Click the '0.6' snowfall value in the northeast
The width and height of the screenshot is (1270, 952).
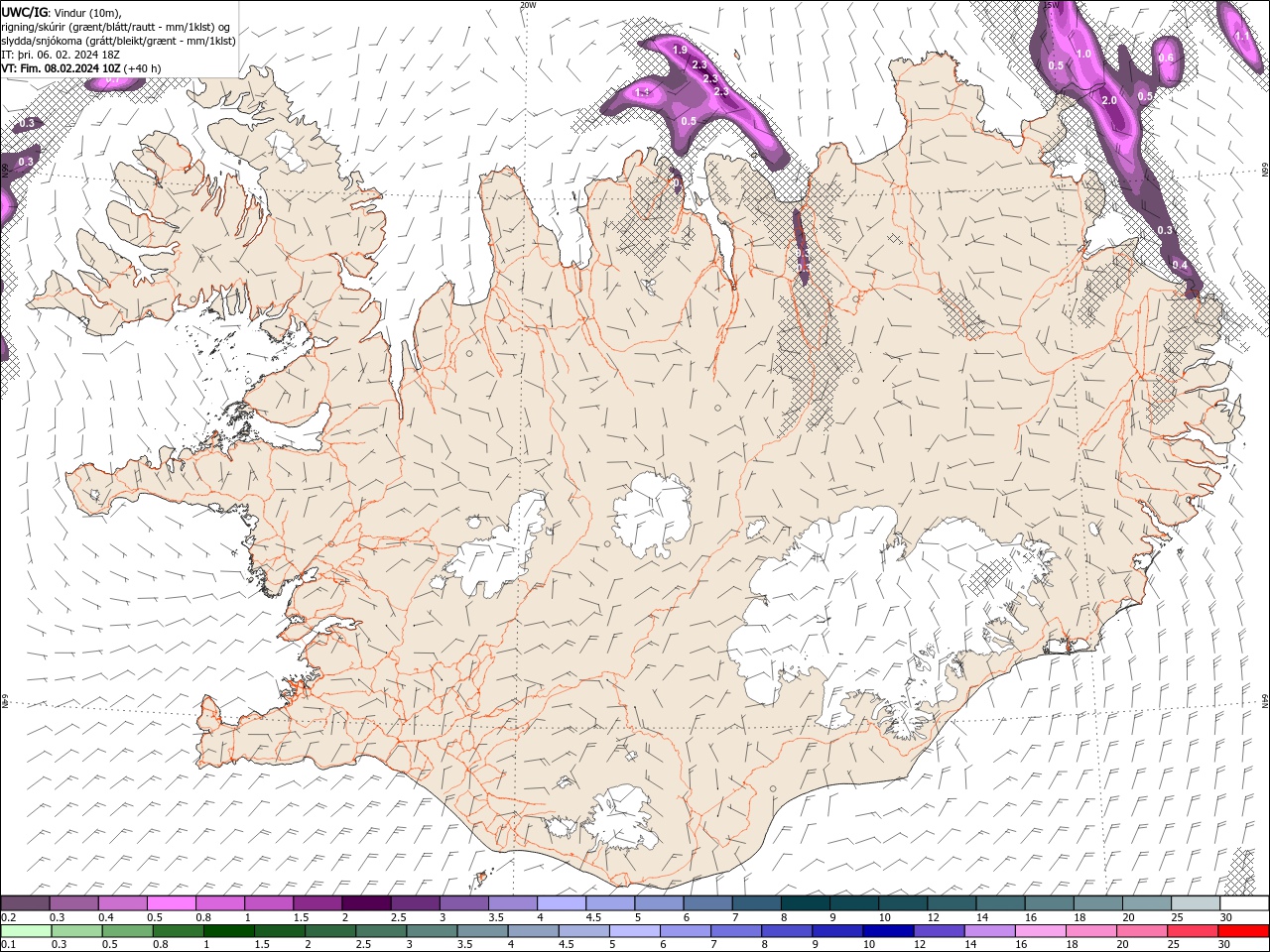click(1166, 58)
